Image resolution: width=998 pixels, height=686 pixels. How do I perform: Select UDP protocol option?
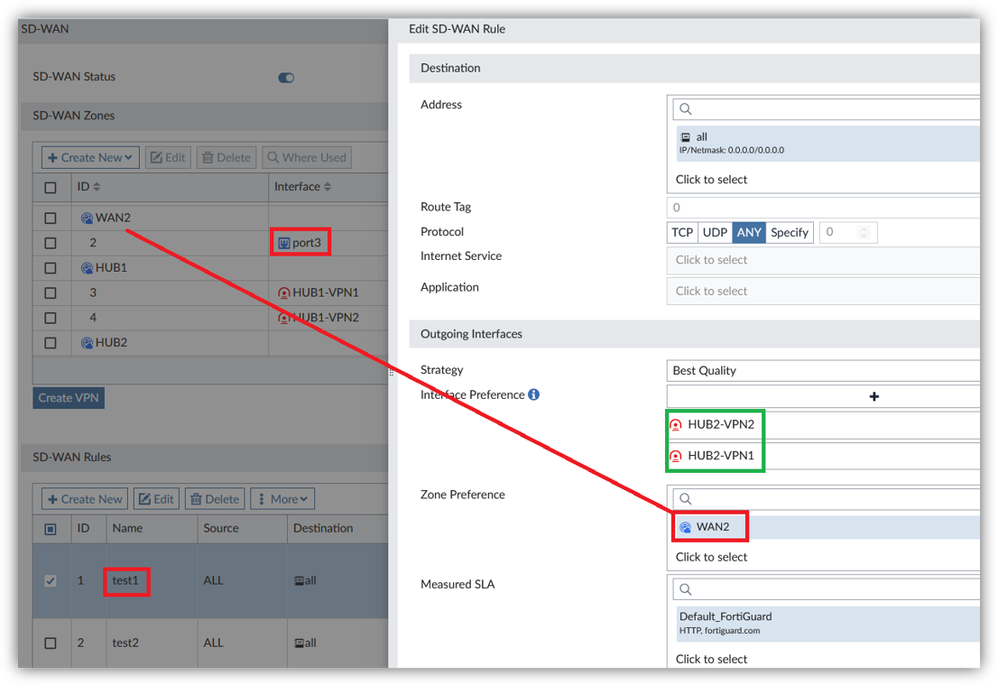[x=715, y=232]
